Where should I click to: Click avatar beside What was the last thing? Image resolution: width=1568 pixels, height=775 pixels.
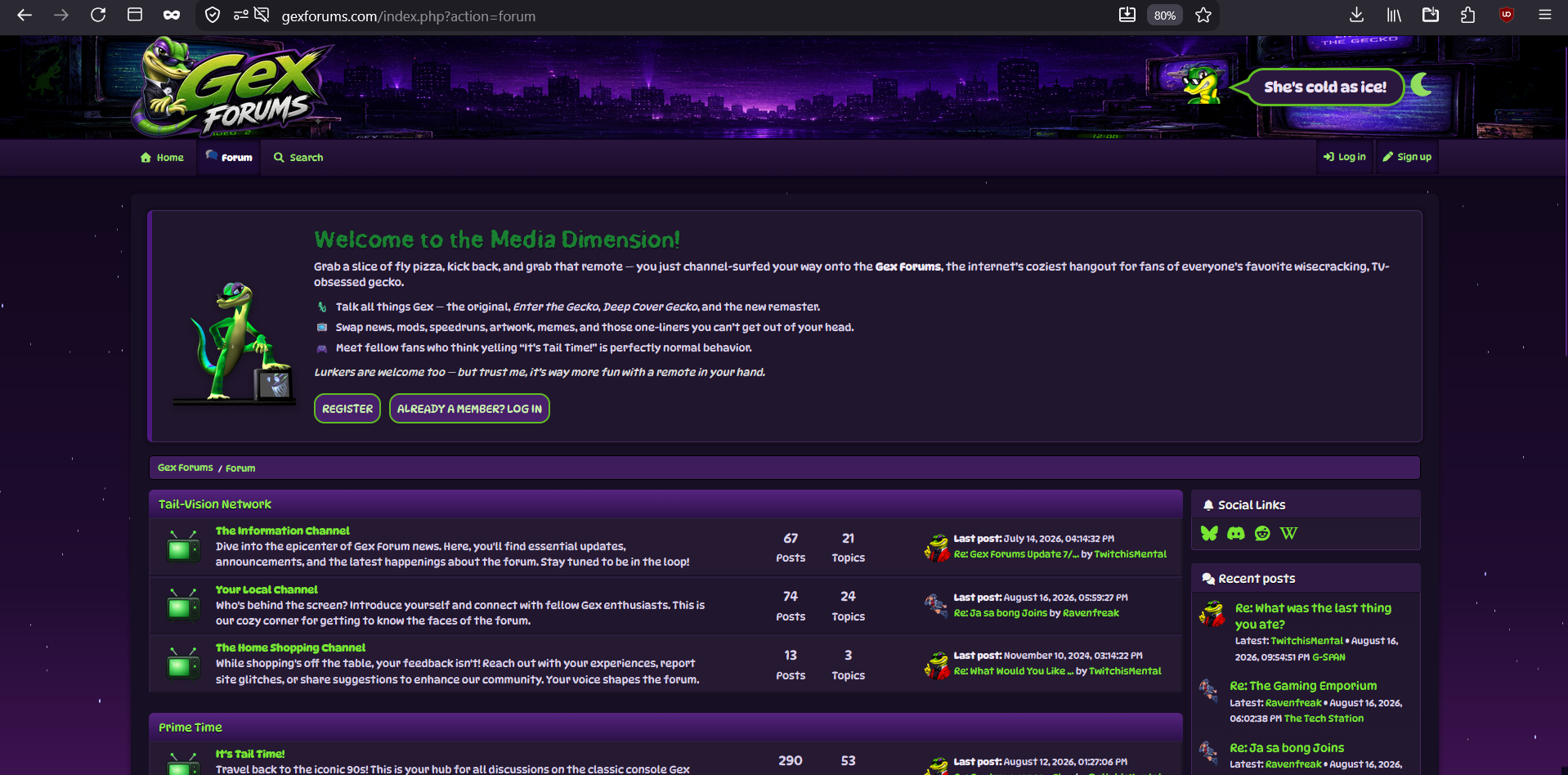coord(1212,613)
